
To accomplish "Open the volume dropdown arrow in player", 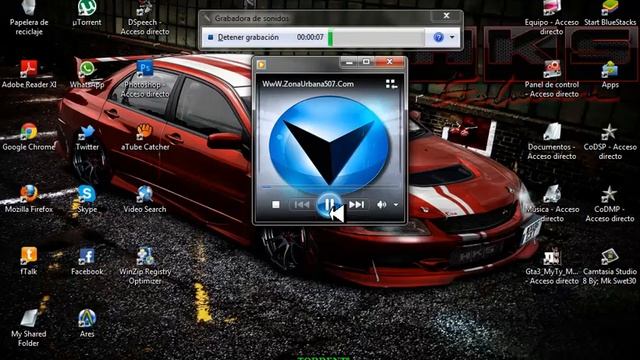I will 396,204.
